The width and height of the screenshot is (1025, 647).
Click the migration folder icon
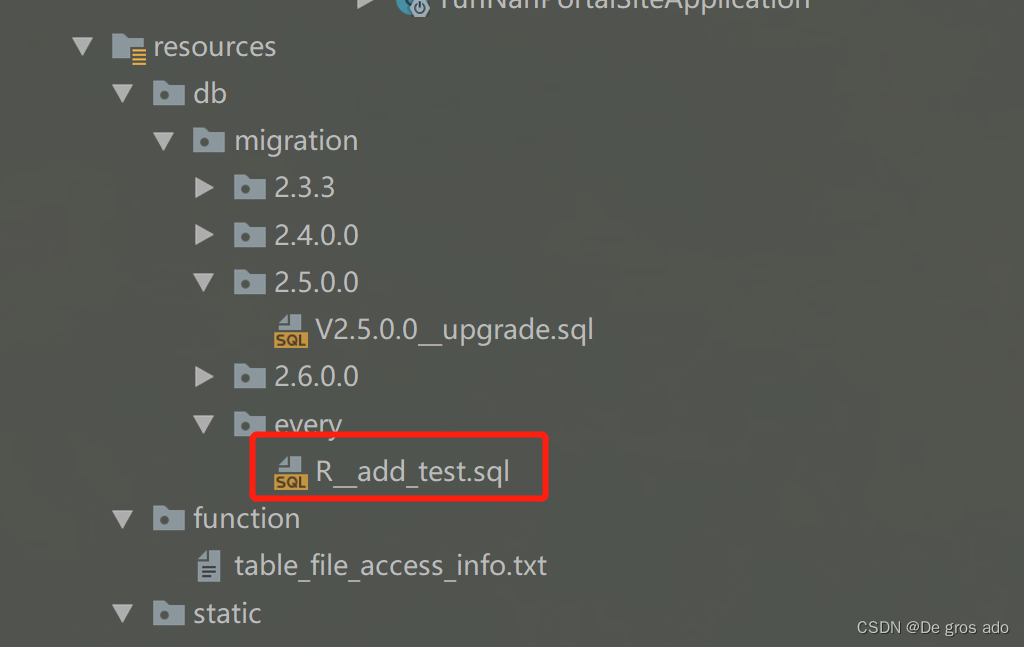pyautogui.click(x=209, y=140)
